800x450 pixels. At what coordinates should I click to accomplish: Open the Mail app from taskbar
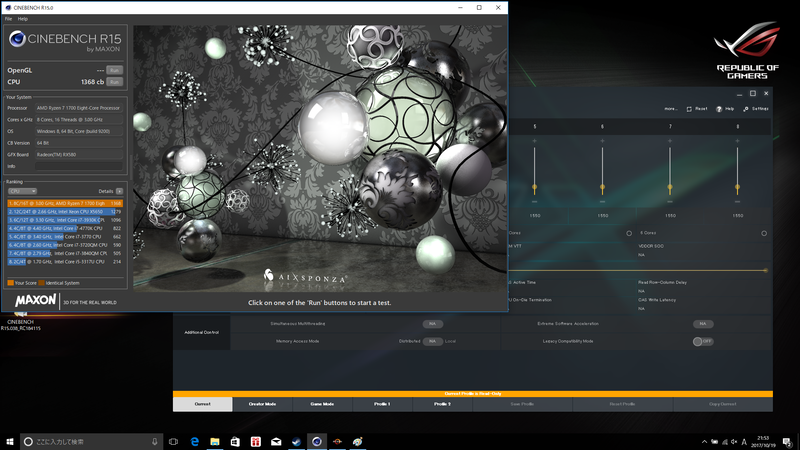coord(276,442)
